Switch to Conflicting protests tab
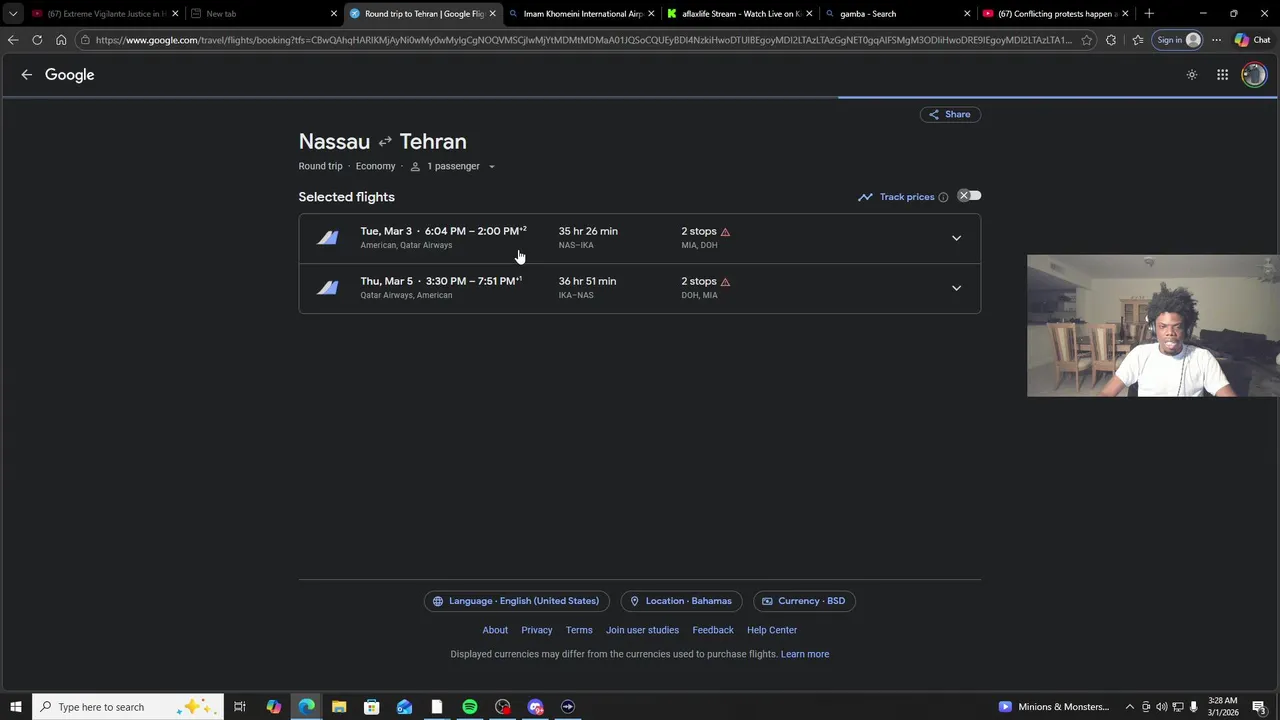This screenshot has width=1280, height=720. (1054, 14)
